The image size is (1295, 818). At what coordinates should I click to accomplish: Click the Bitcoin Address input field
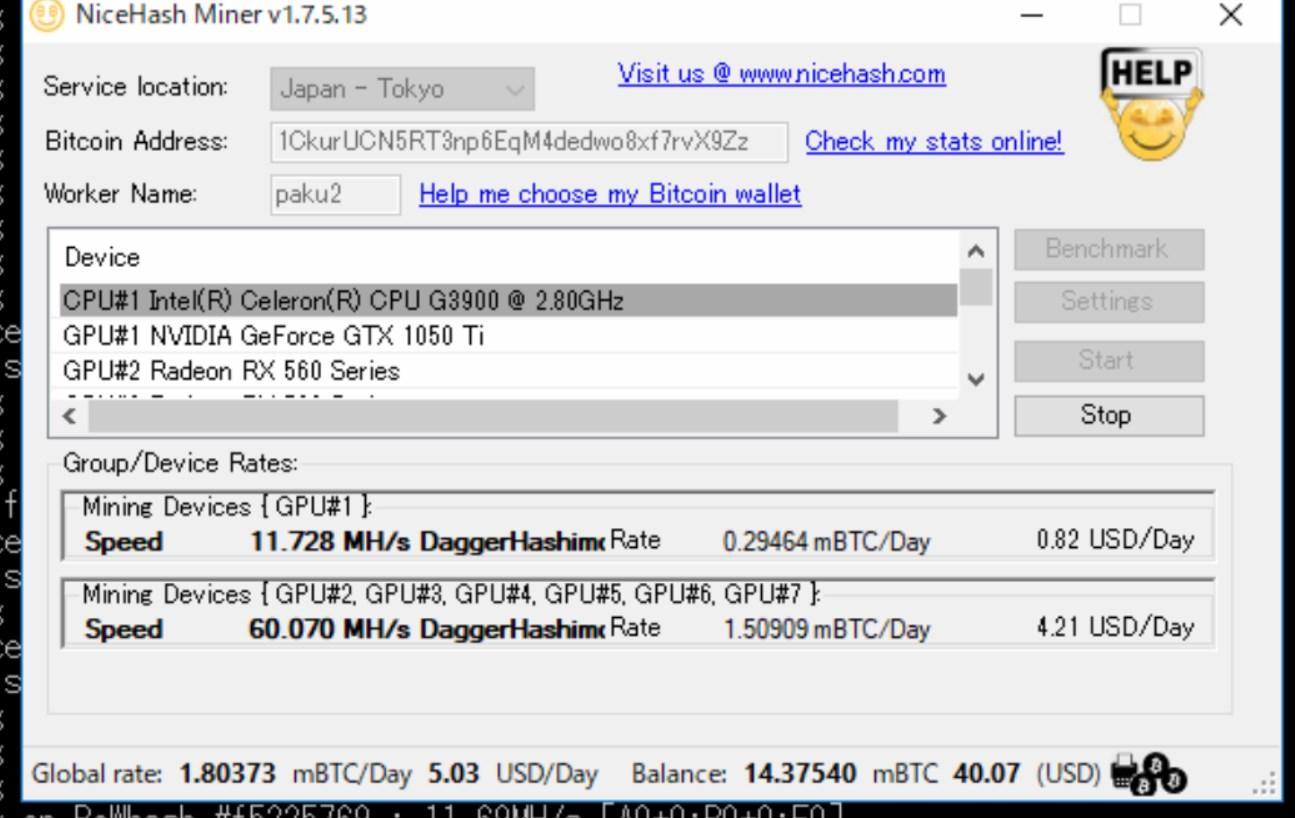pos(529,142)
